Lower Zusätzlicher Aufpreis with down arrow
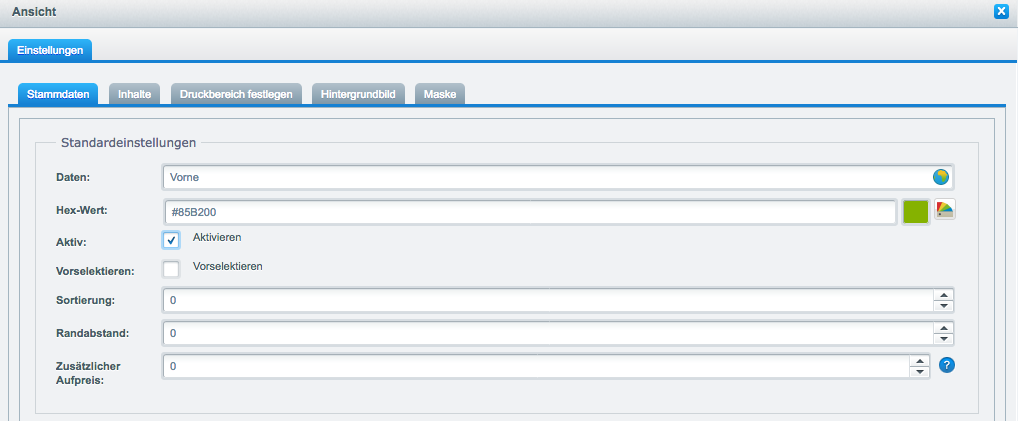Viewport: 1018px width, 421px height. point(919,372)
